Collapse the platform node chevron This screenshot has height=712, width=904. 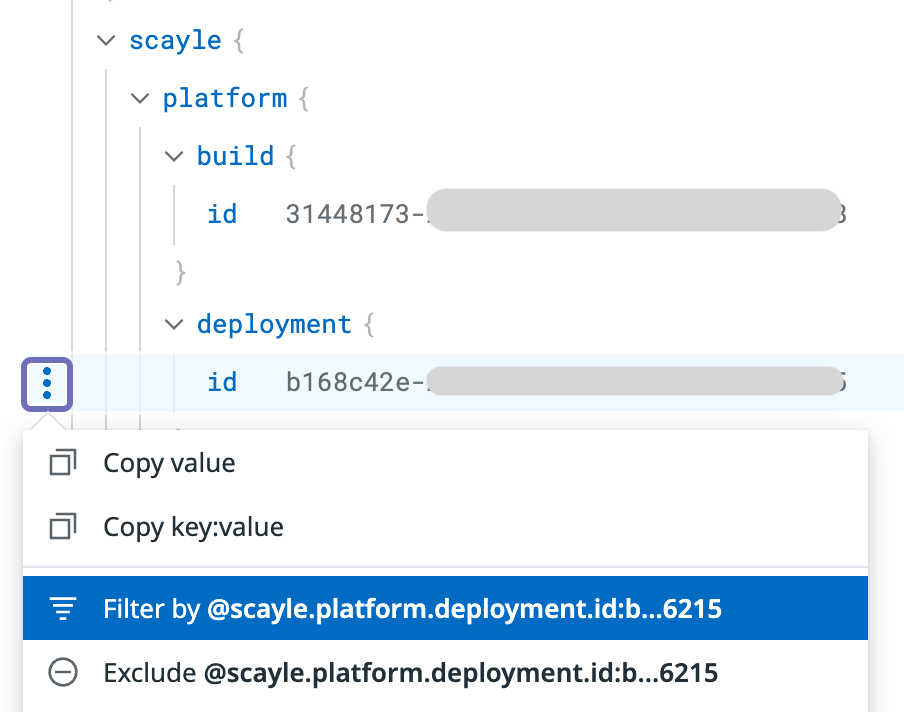[x=139, y=98]
